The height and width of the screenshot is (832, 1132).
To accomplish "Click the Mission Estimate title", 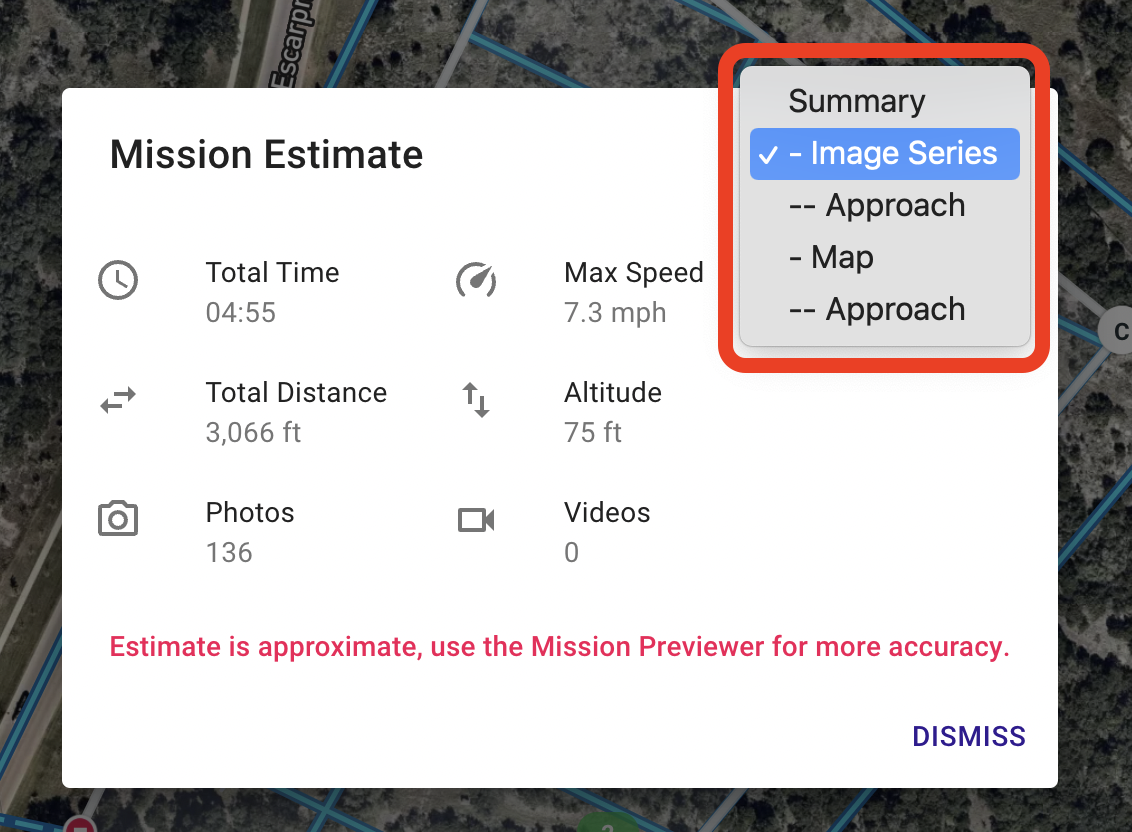I will [x=266, y=155].
